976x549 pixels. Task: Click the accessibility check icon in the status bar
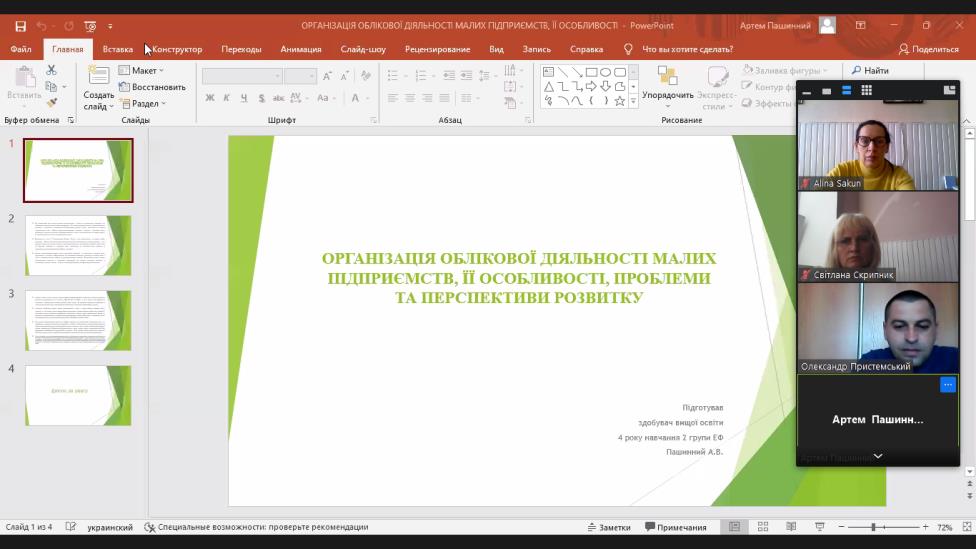(149, 527)
